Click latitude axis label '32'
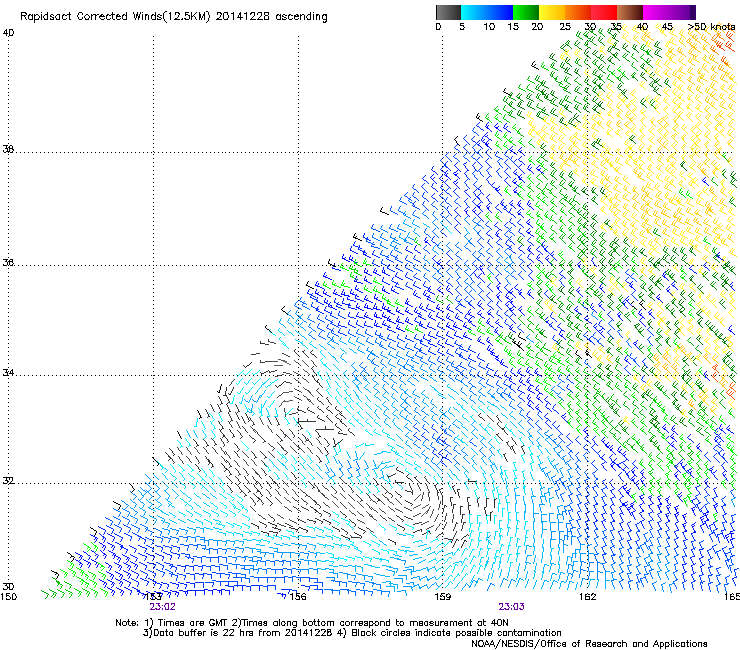The image size is (740, 650). pyautogui.click(x=8, y=481)
